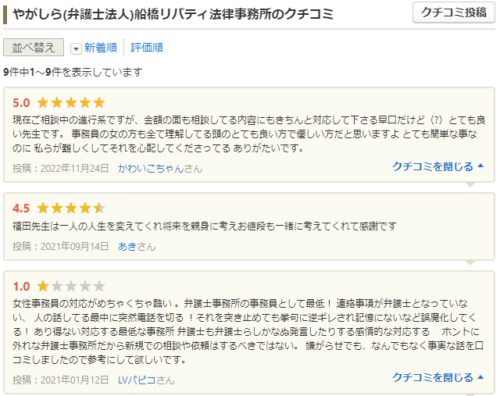Click the small dropdown arrow beside 新着順
This screenshot has height=396, width=500.
[76, 49]
